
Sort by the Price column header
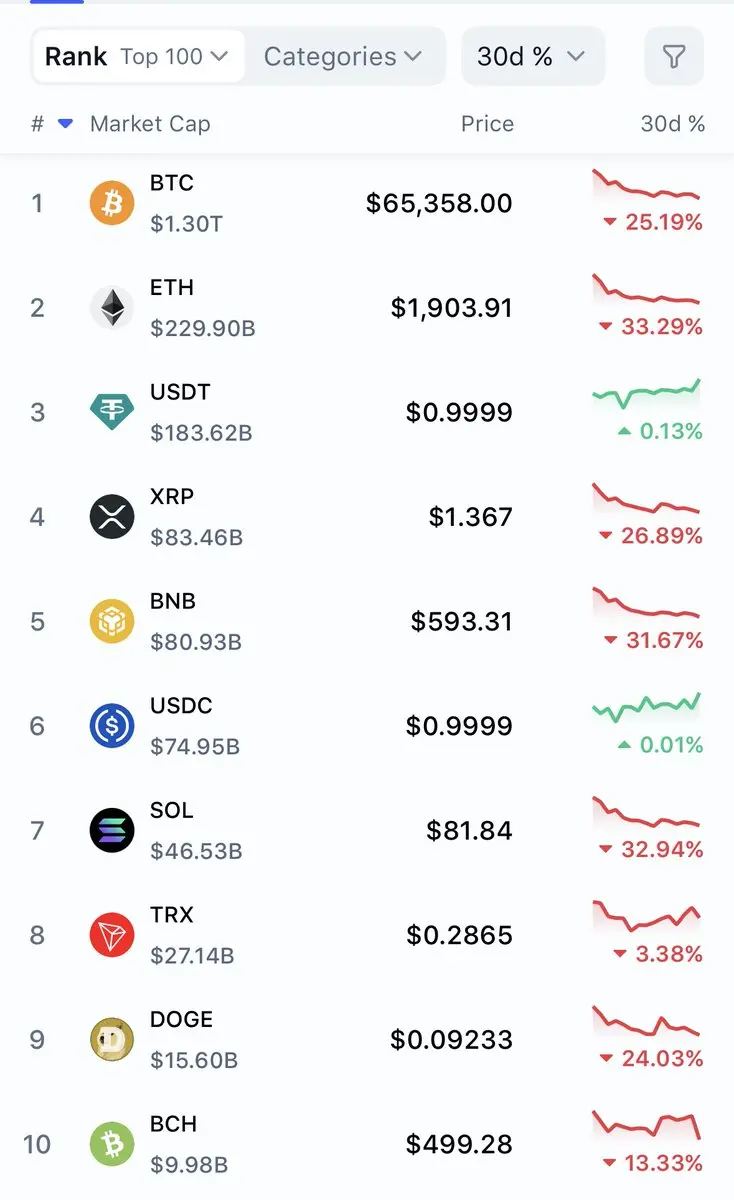(x=487, y=124)
